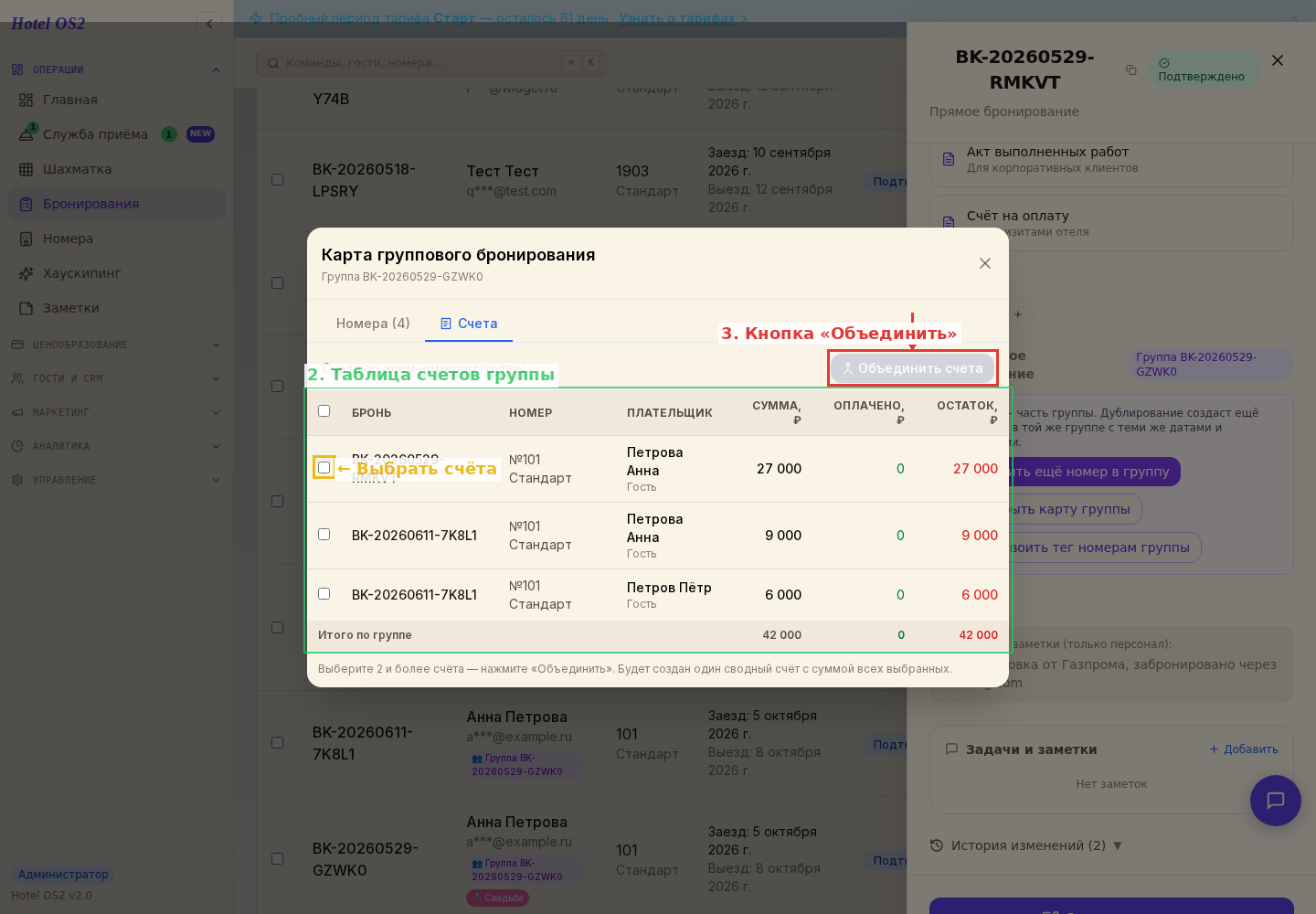Click the Объединить счета button
Viewport: 1316px width, 914px height.
[x=912, y=368]
